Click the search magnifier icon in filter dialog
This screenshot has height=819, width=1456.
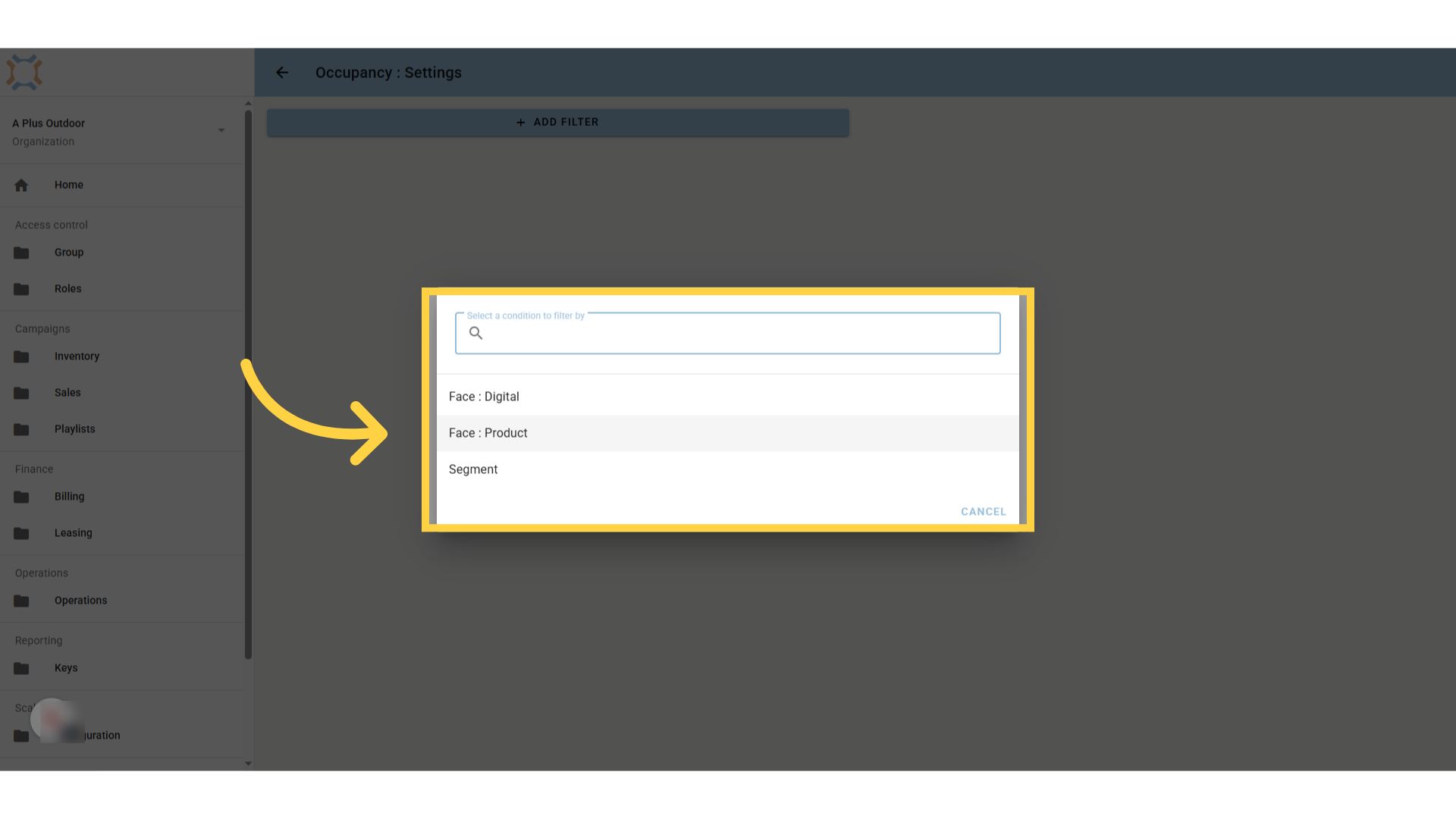475,333
